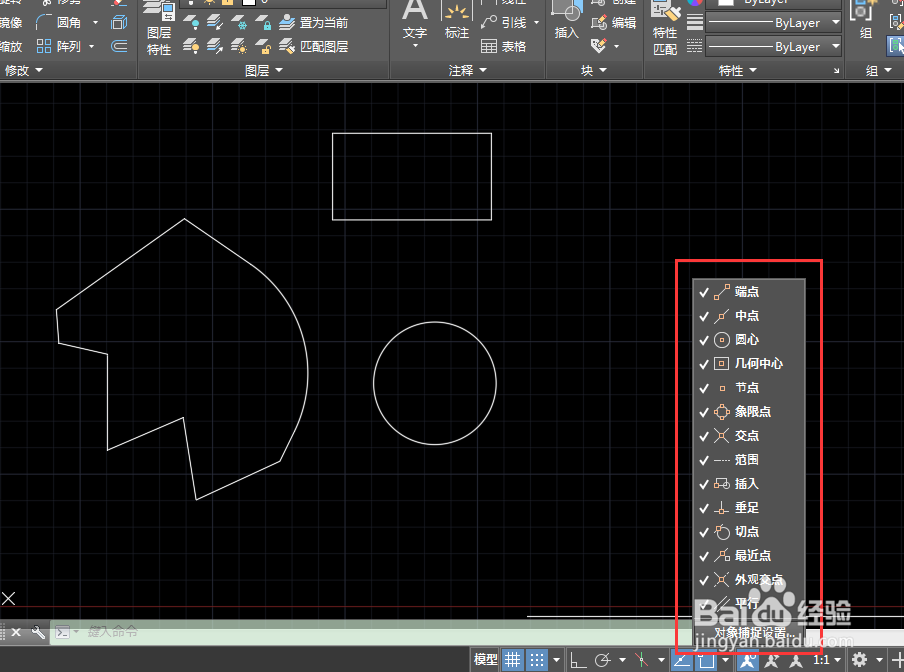Expand the 图层 panel
Screen dimensions: 904x672
[263, 70]
